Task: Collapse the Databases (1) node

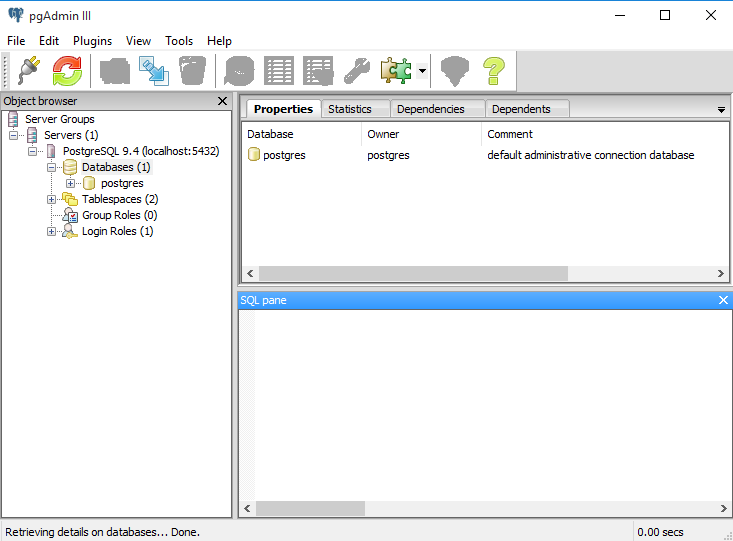Action: pyautogui.click(x=51, y=167)
